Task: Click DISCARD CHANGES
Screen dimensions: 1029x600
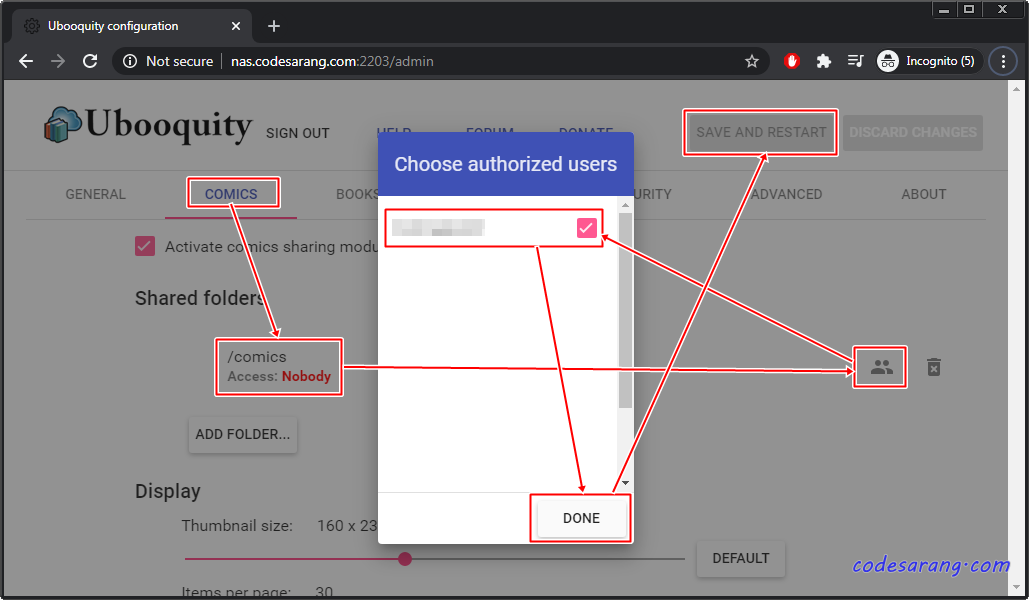Action: [912, 132]
